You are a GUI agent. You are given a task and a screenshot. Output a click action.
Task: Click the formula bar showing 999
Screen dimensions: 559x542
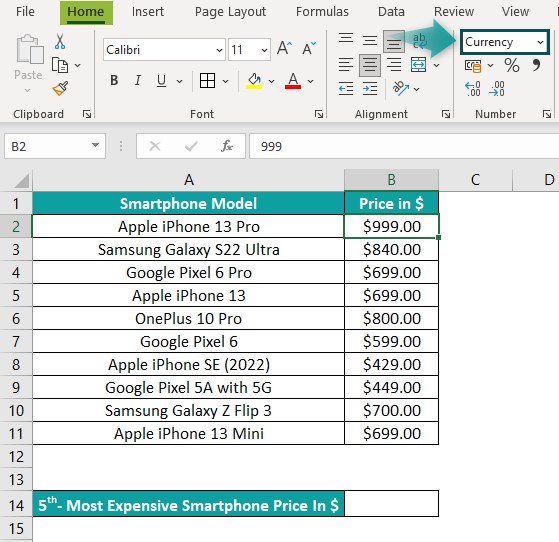point(404,146)
